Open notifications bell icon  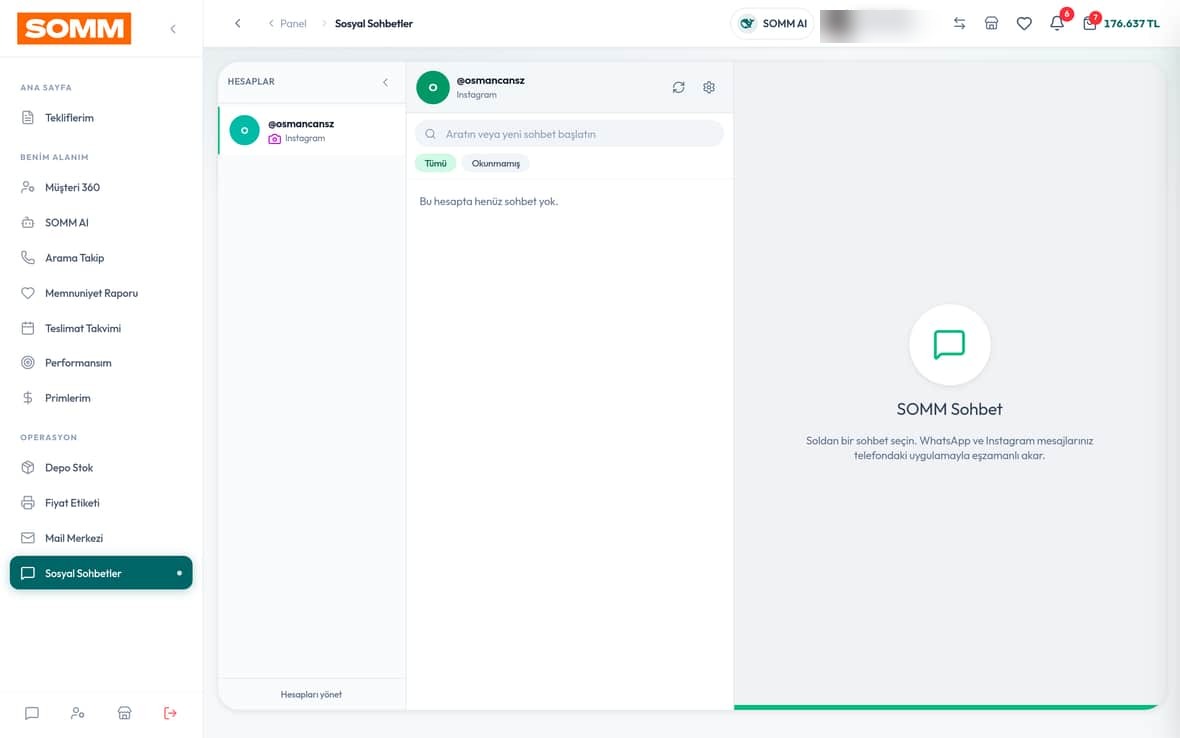pyautogui.click(x=1057, y=23)
